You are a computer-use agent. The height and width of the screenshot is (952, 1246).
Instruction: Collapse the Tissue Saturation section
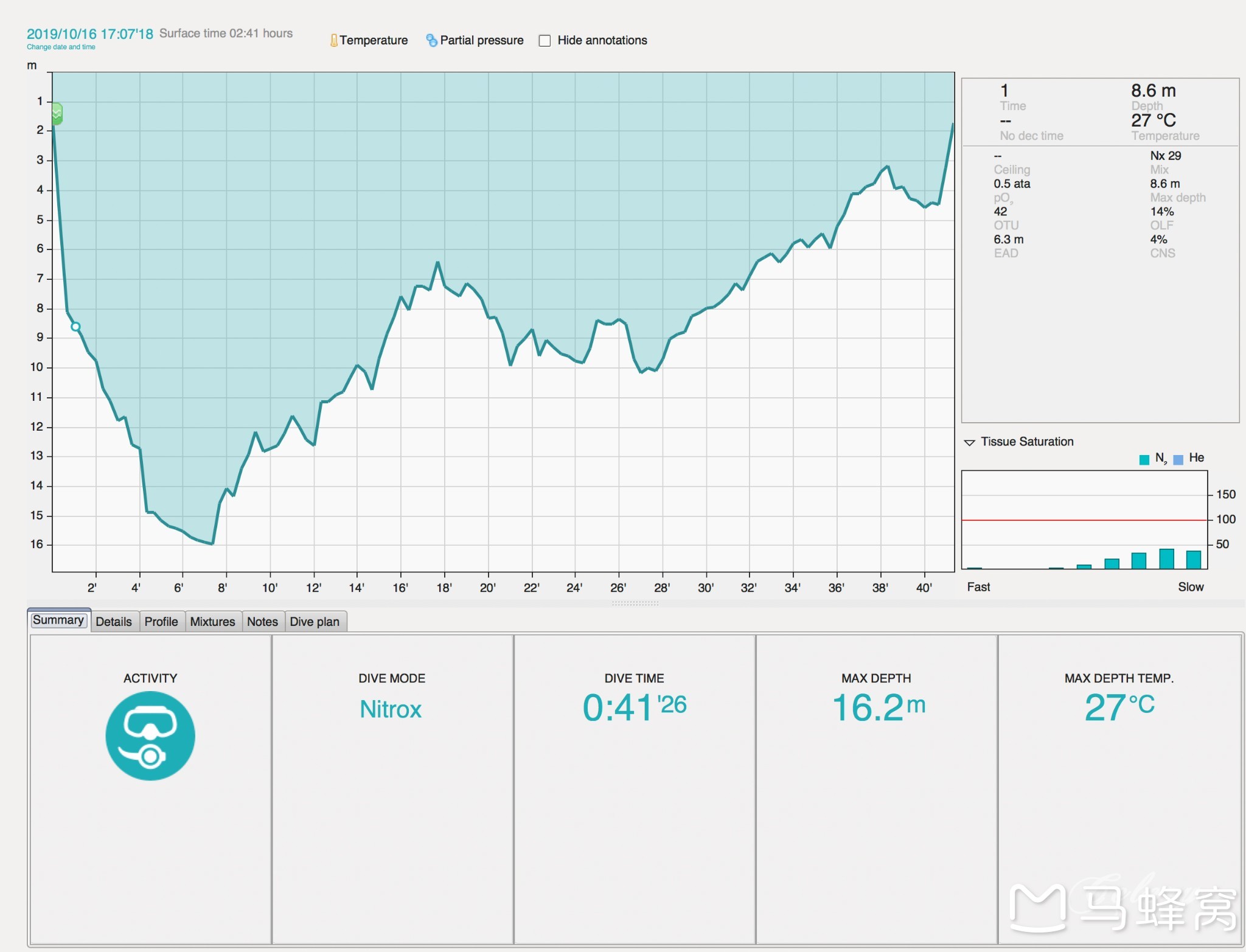point(970,442)
